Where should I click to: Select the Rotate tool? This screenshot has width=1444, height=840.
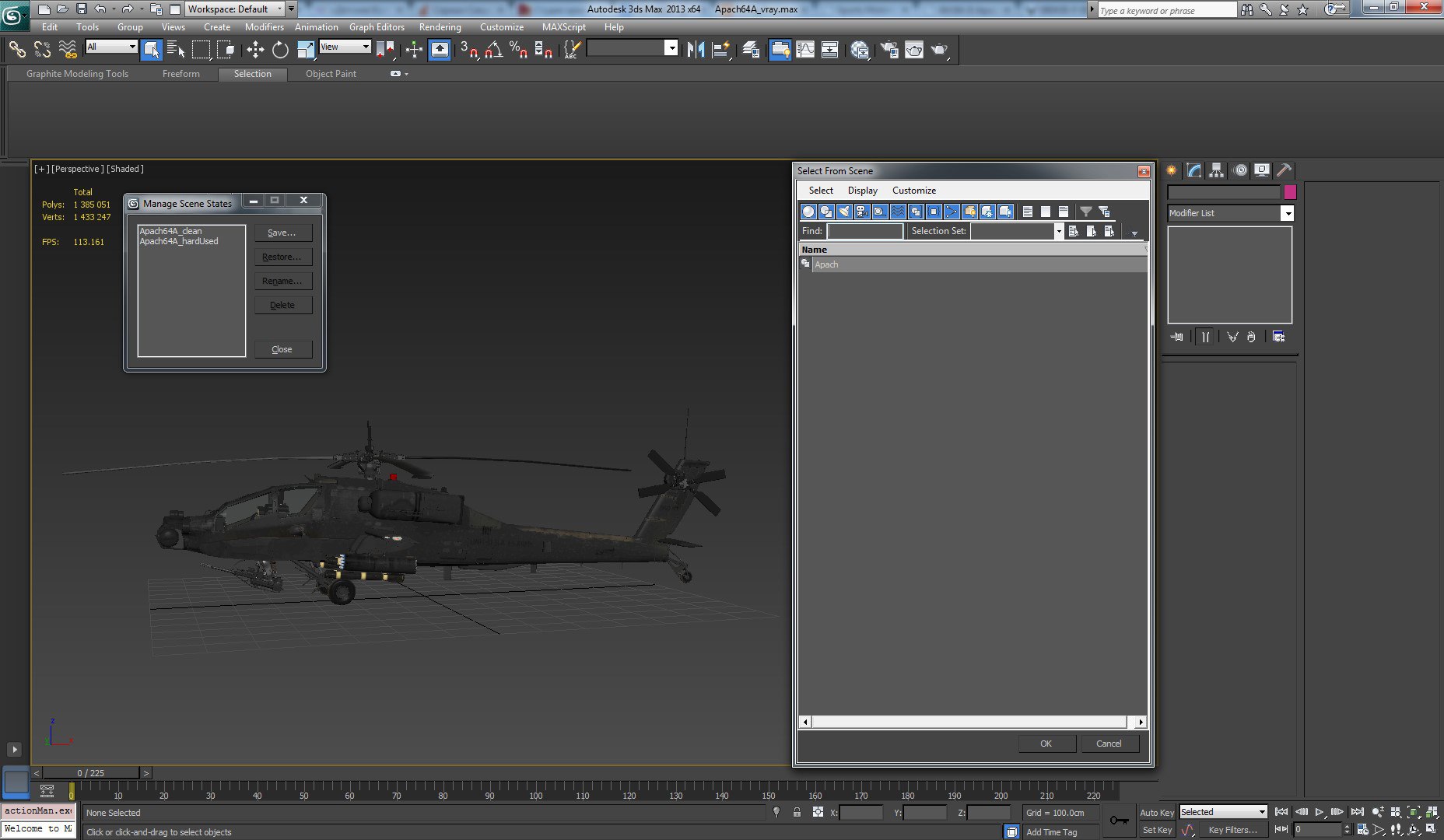coord(280,50)
